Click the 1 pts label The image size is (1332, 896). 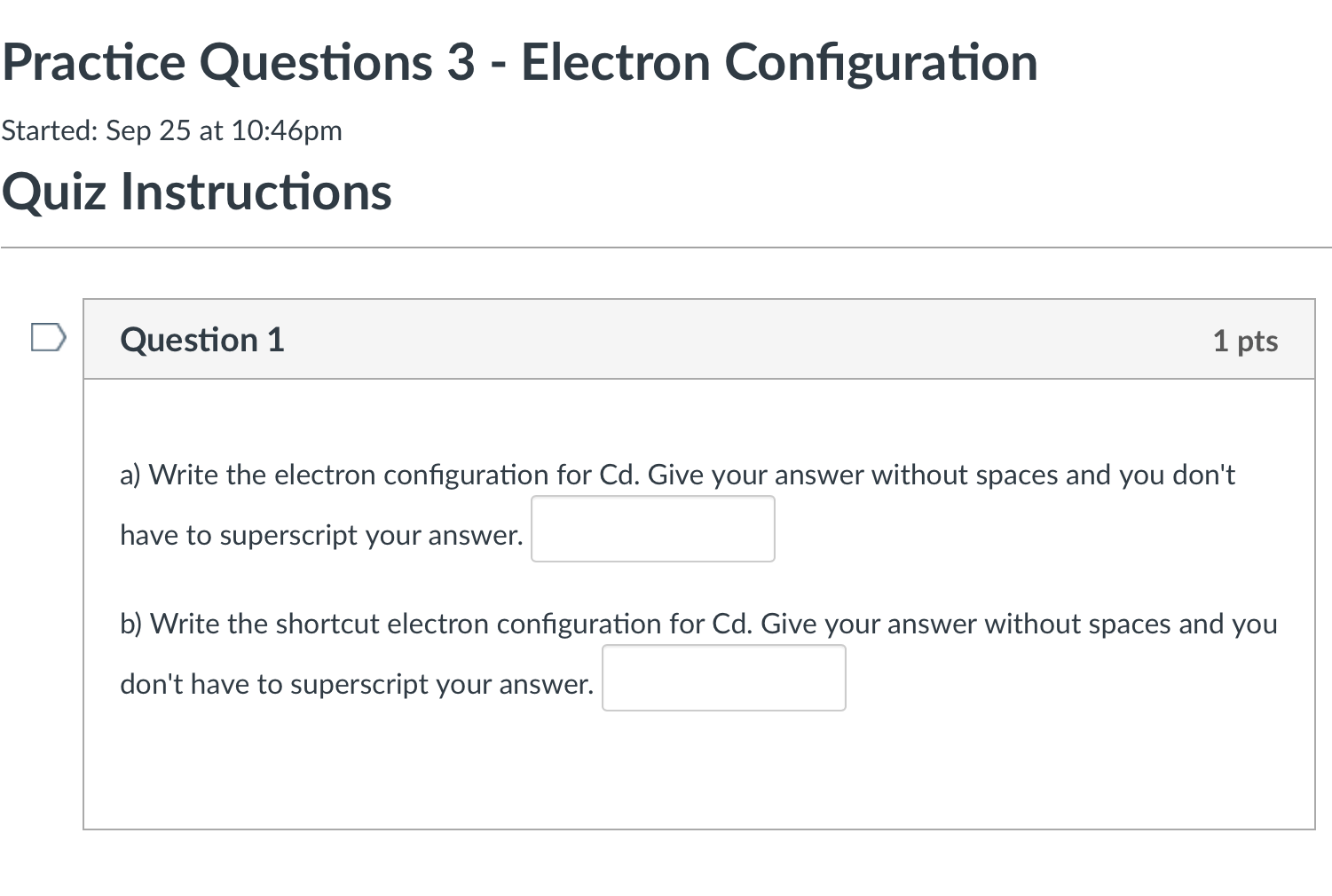point(1245,341)
